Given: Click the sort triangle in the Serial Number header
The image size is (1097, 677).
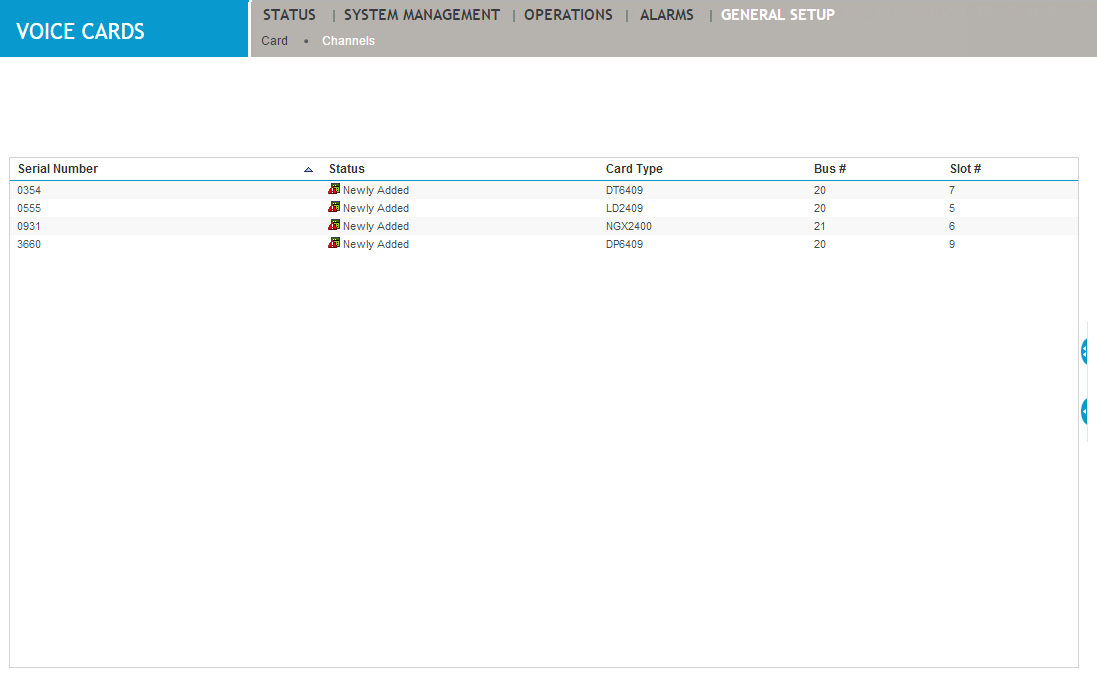Looking at the screenshot, I should (x=310, y=168).
